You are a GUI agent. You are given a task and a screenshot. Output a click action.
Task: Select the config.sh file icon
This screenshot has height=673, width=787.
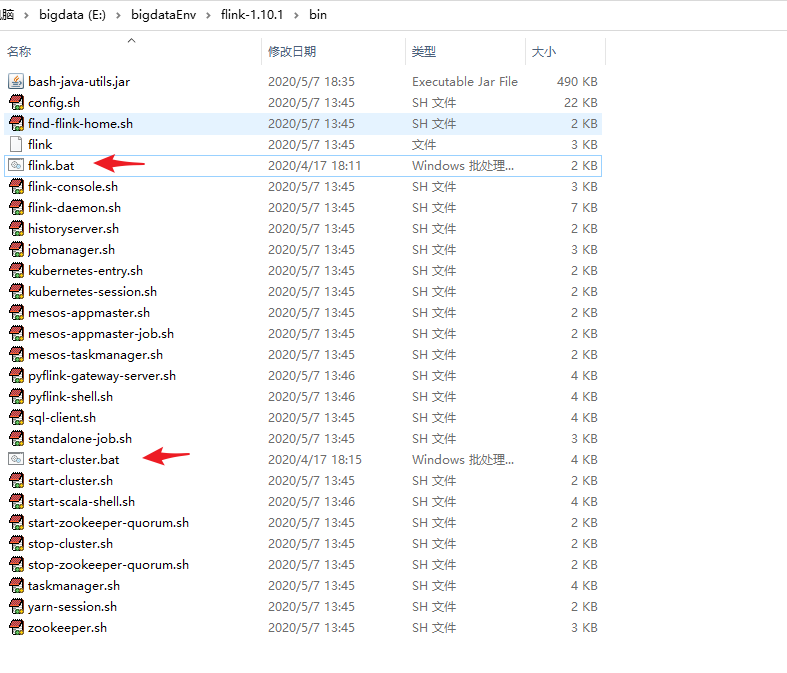(16, 102)
